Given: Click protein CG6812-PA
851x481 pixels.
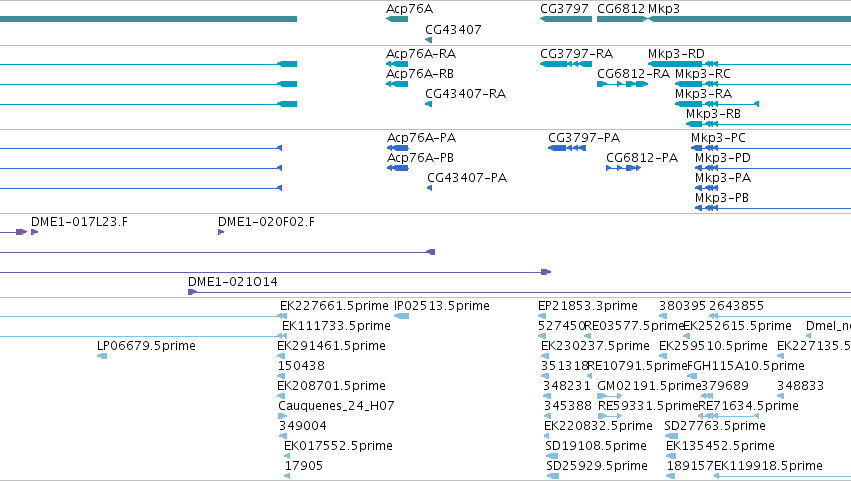Looking at the screenshot, I should 624,168.
